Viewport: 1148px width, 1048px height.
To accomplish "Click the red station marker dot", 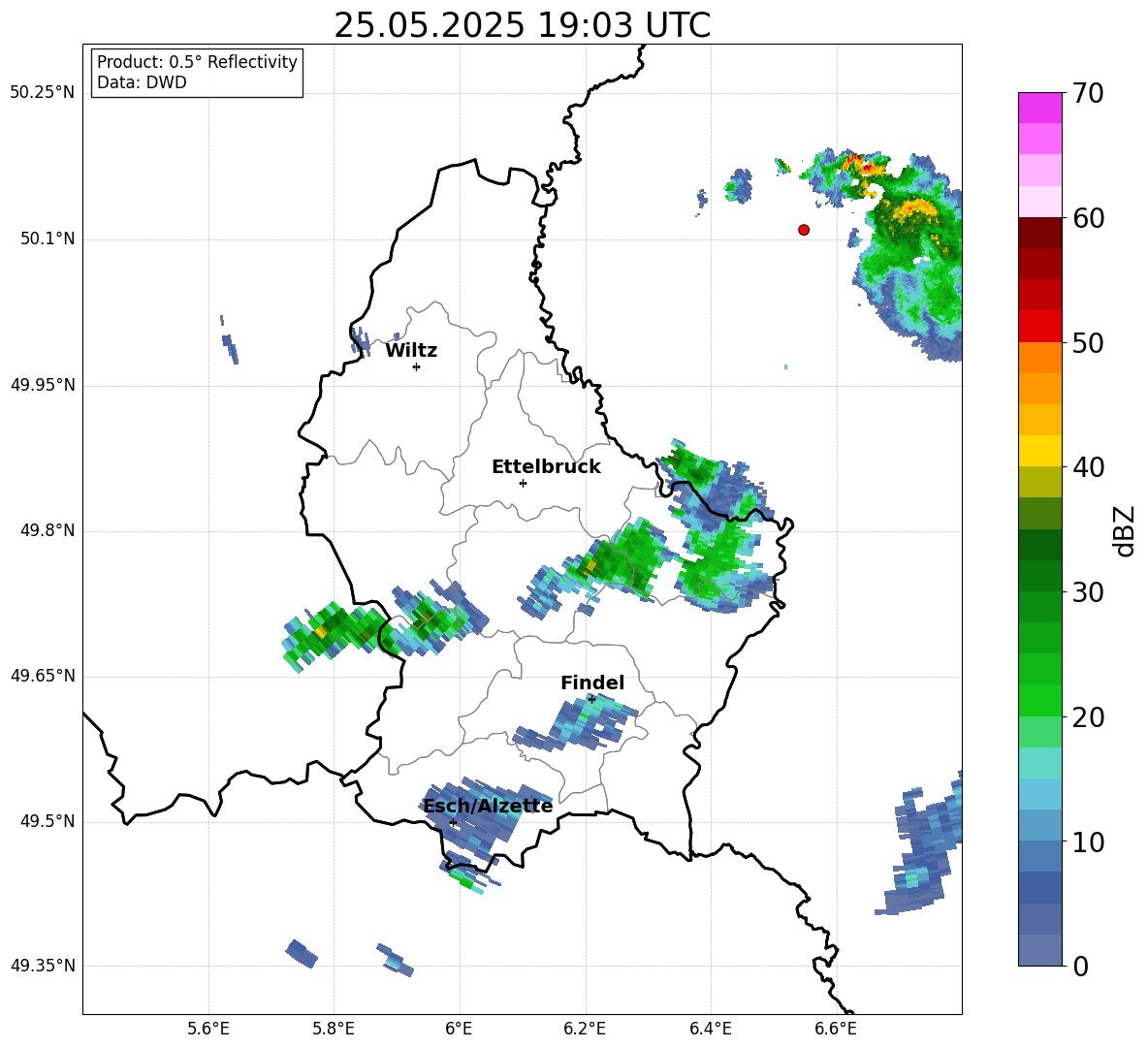I will pyautogui.click(x=804, y=230).
